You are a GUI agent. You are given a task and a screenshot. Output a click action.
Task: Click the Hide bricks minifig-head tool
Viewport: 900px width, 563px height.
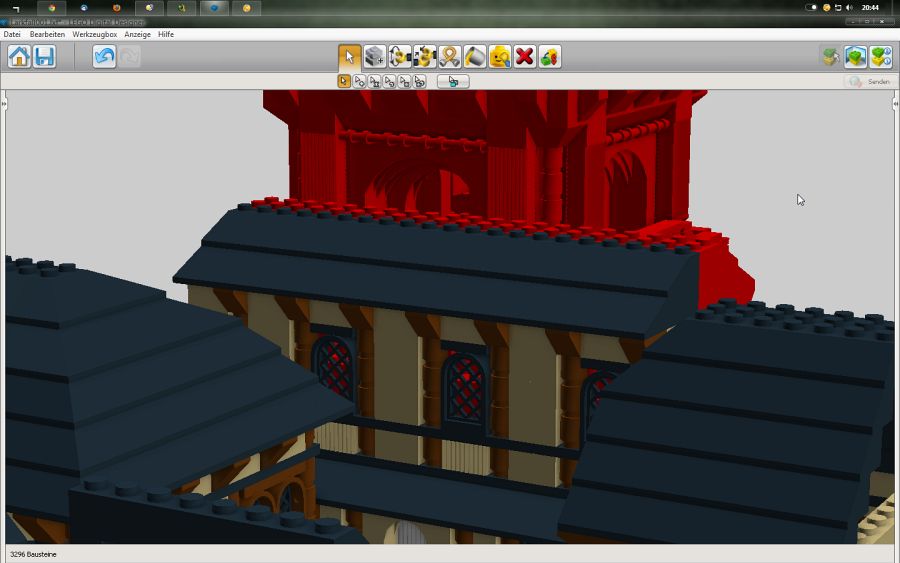[500, 57]
